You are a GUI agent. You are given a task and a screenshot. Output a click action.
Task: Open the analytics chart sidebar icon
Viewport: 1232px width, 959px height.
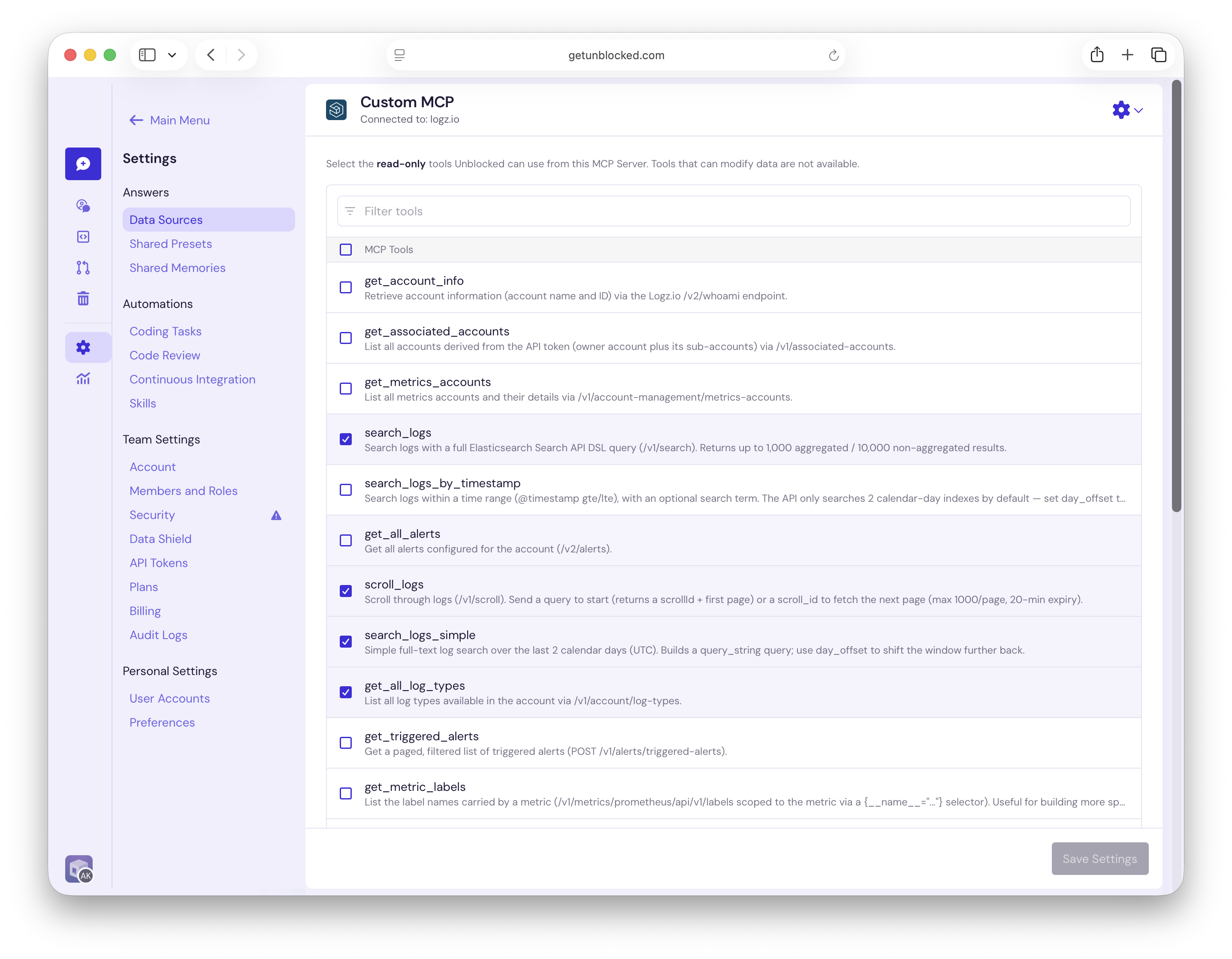83,379
